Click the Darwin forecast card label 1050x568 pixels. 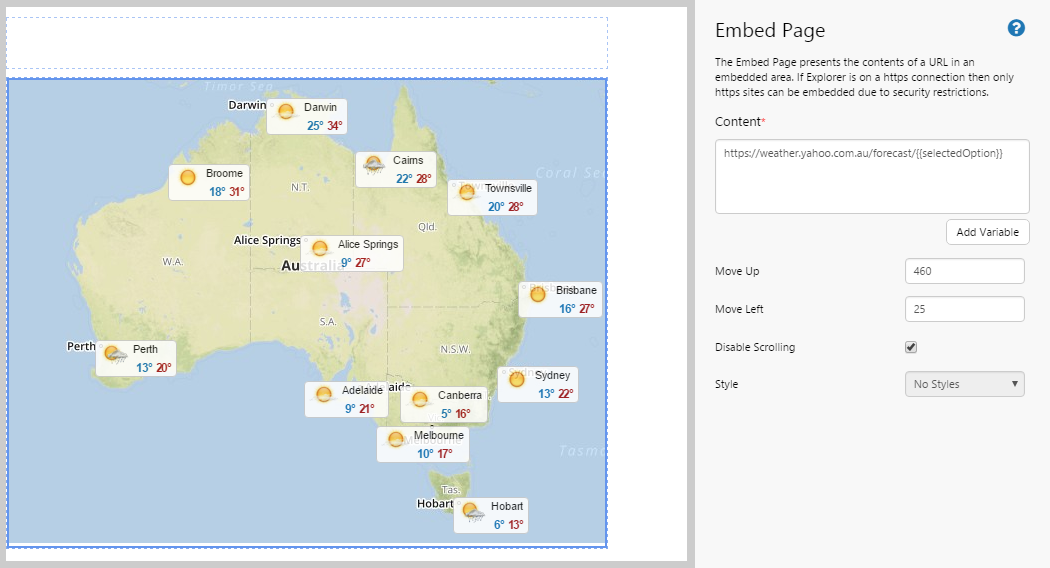(320, 107)
